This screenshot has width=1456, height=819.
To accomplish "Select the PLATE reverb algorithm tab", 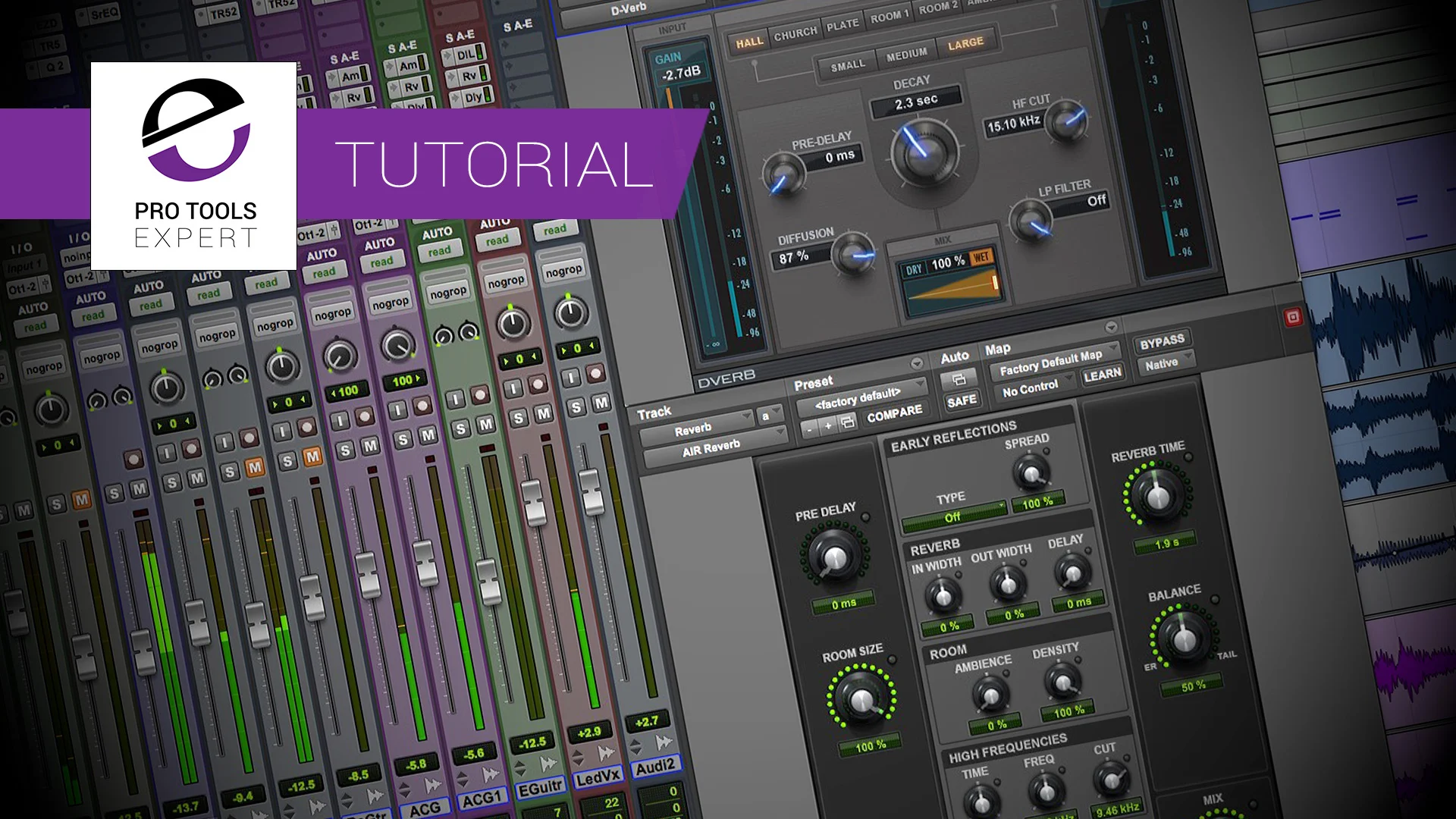I will [843, 26].
